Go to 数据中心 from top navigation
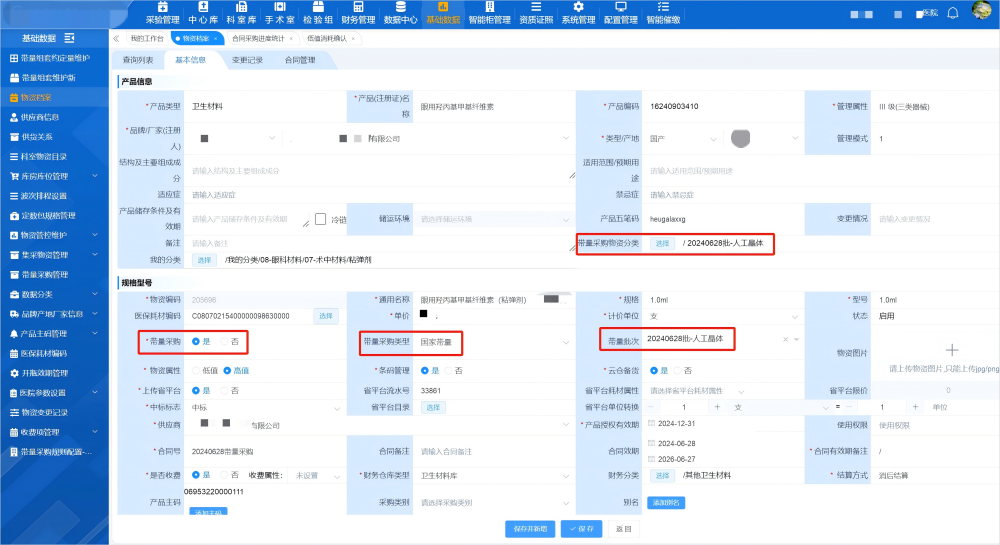 (401, 13)
